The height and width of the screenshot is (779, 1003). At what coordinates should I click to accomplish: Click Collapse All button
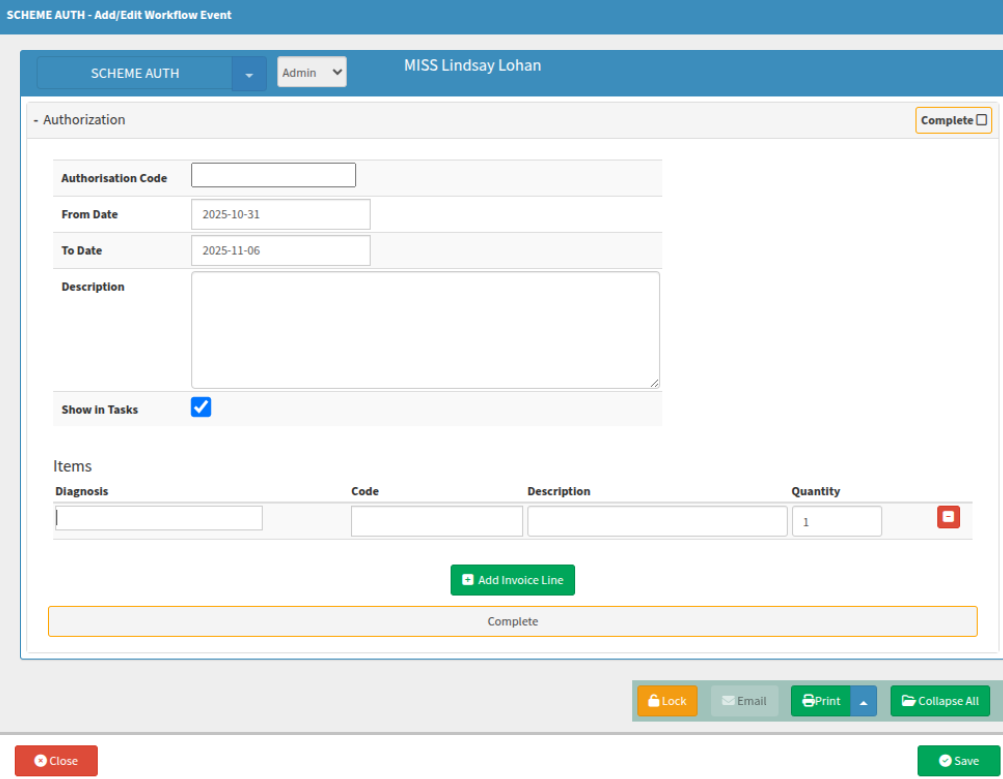pyautogui.click(x=940, y=701)
